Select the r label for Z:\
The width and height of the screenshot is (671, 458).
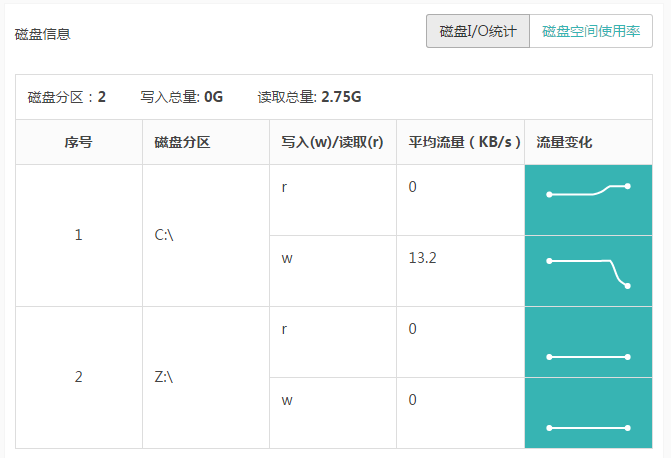pos(284,329)
